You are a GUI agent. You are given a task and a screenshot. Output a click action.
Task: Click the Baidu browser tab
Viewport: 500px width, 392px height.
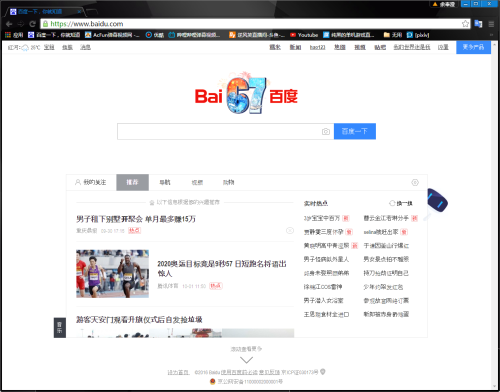pos(45,12)
